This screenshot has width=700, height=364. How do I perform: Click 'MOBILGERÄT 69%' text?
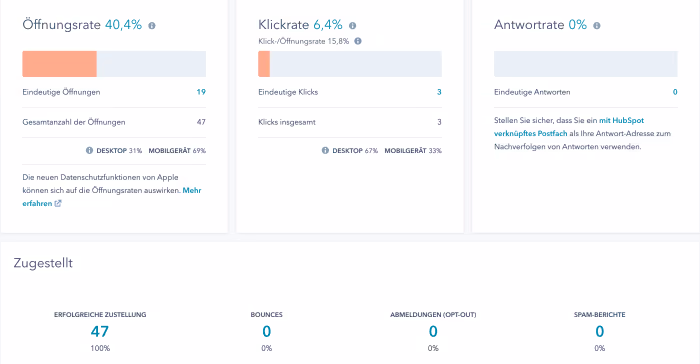pyautogui.click(x=177, y=151)
